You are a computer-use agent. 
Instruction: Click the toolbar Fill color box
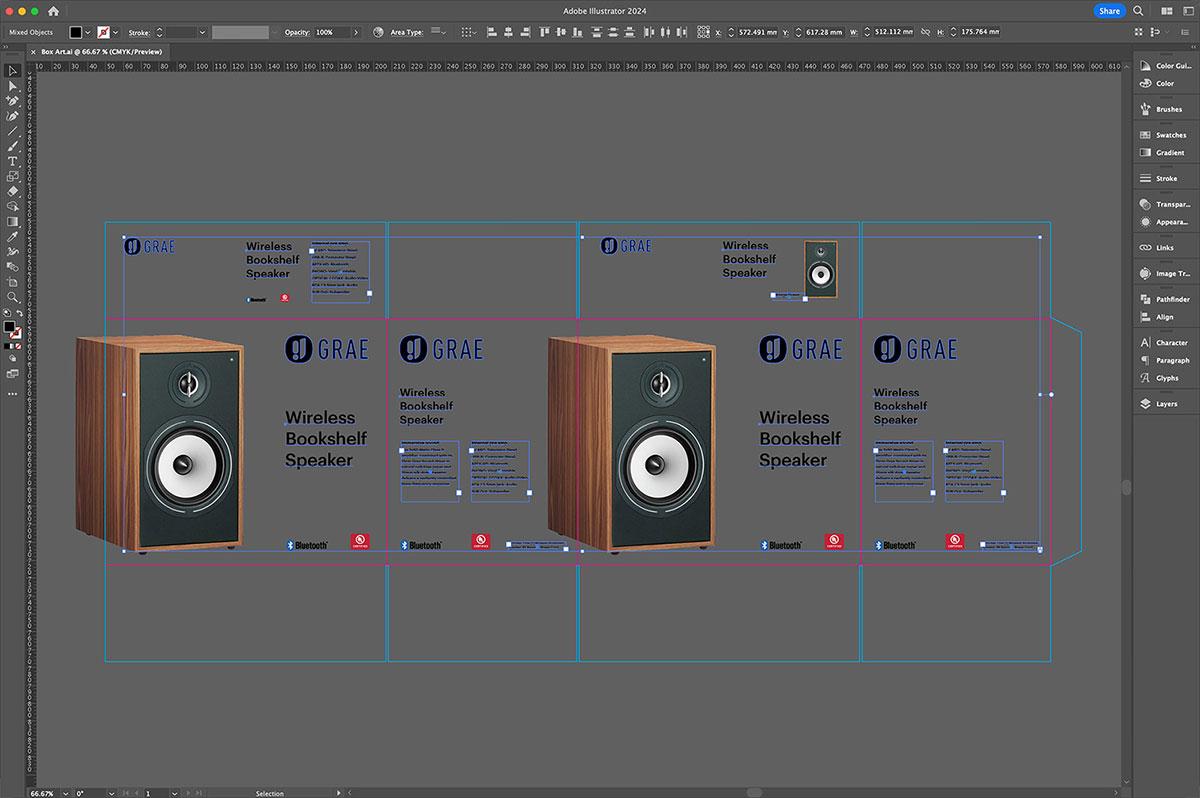(9, 327)
